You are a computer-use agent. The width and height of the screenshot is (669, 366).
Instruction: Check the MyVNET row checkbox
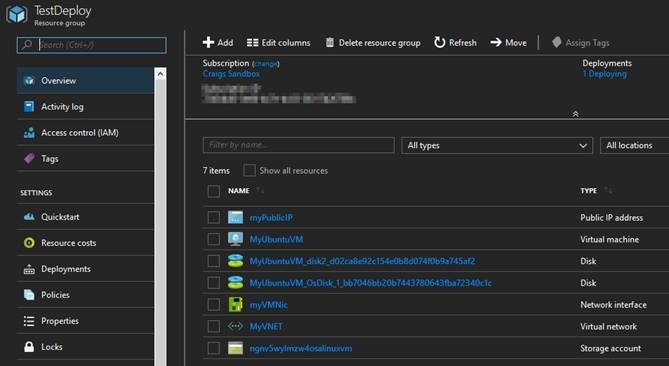click(x=213, y=326)
